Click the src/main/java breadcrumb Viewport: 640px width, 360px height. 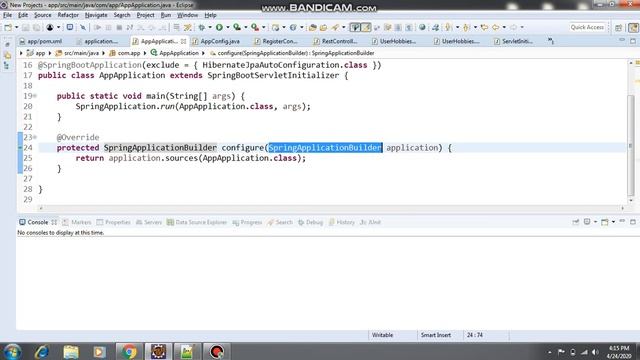(x=78, y=53)
